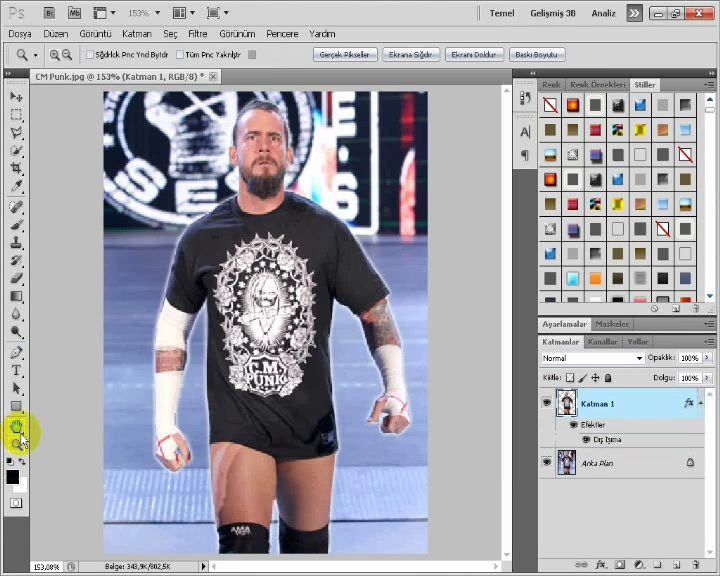Open Katman menu
This screenshot has width=720, height=576.
point(137,34)
